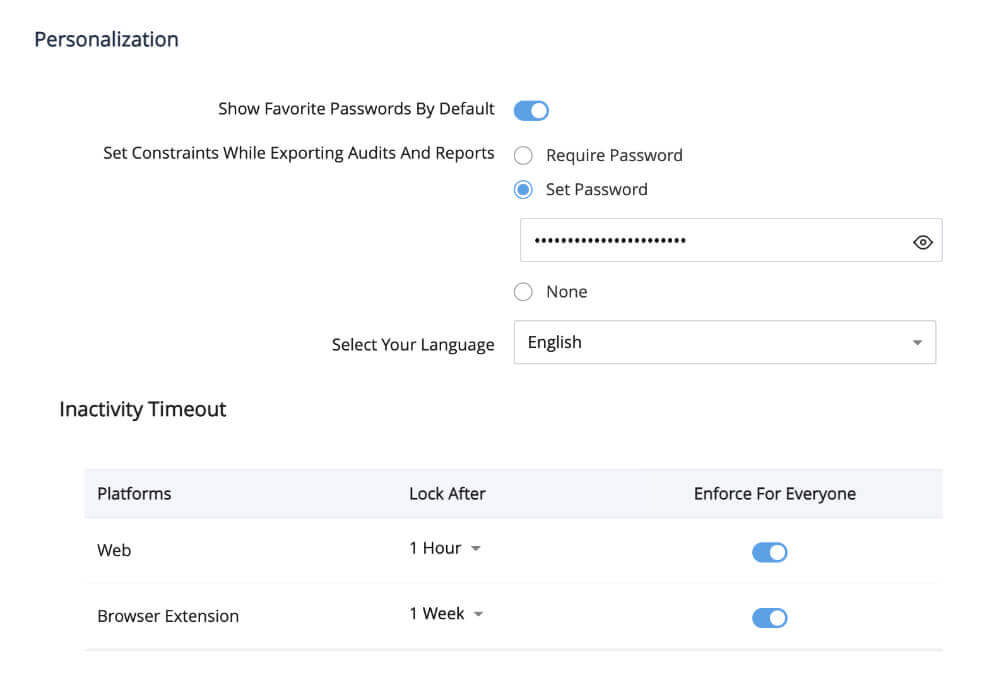Image resolution: width=982 pixels, height=694 pixels.
Task: Open the language list via its caret arrow
Action: (x=917, y=342)
